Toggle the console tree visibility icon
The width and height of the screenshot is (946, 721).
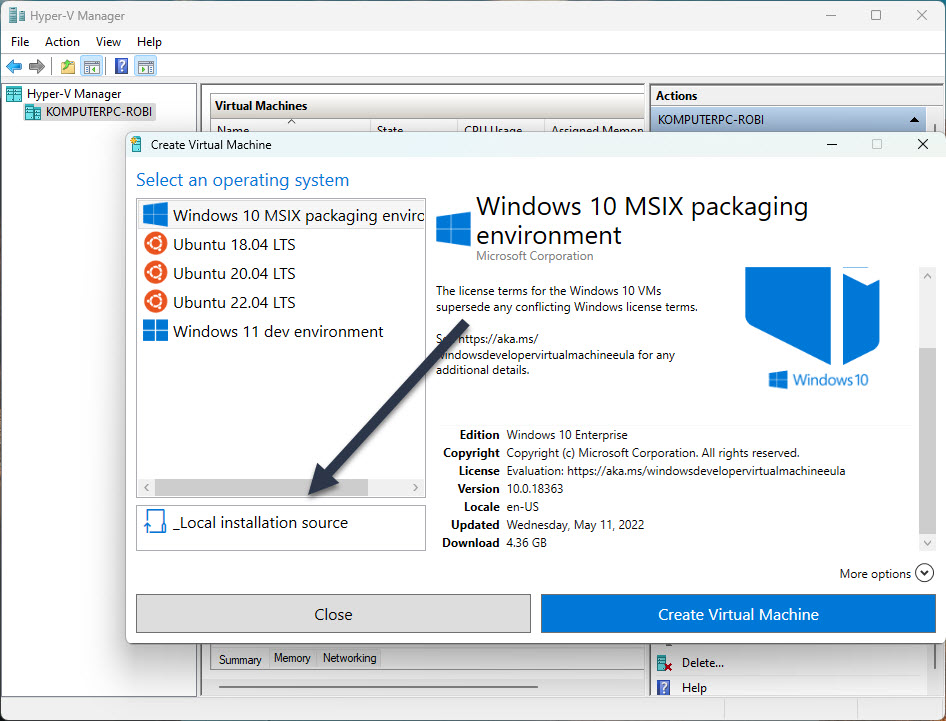90,66
